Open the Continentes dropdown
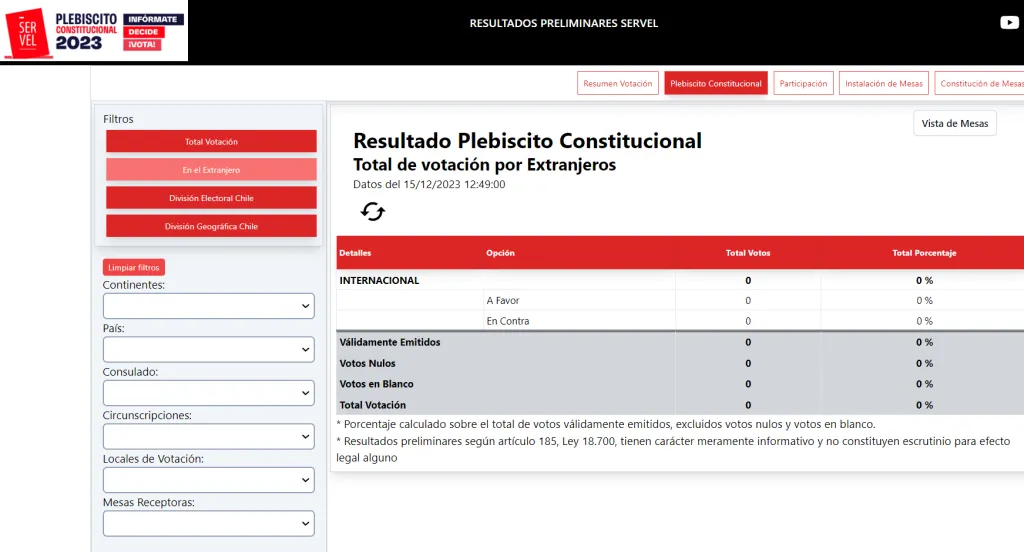Image resolution: width=1024 pixels, height=552 pixels. click(208, 306)
